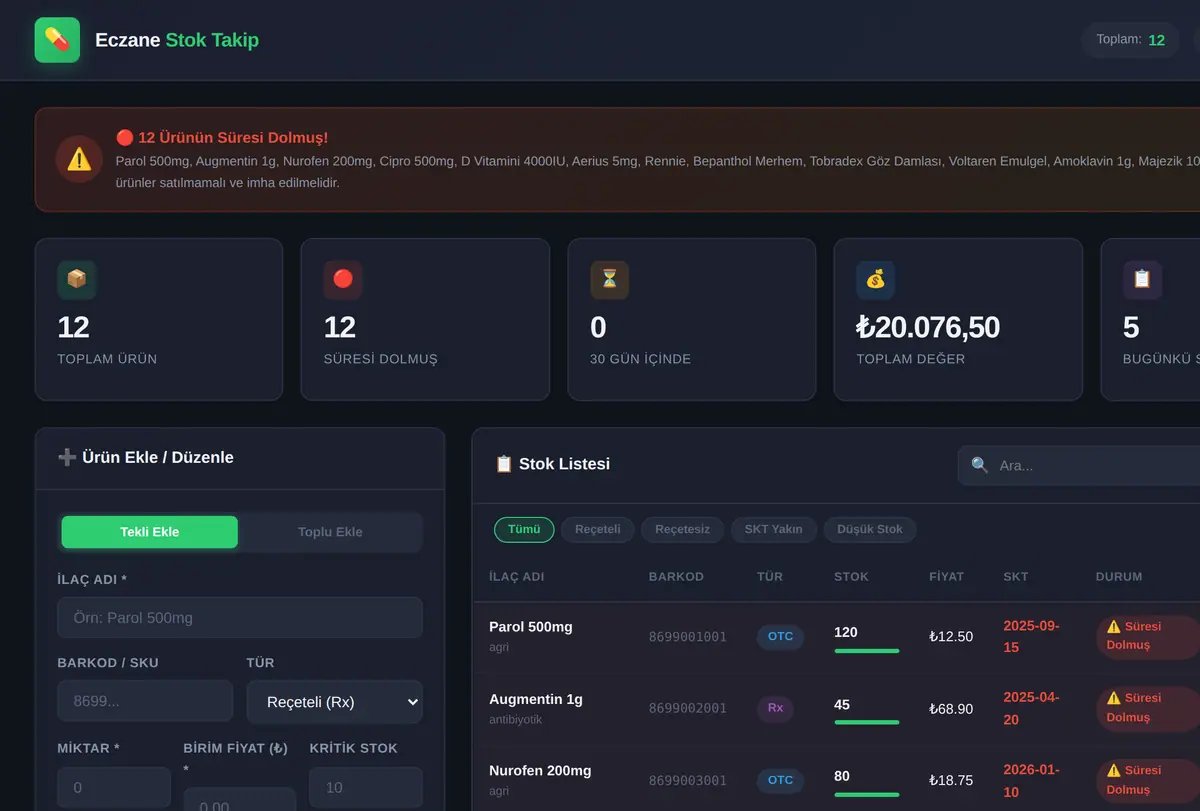Viewport: 1200px width, 811px height.
Task: Click the money bag icon on Toplam Değer card
Action: pyautogui.click(x=875, y=280)
